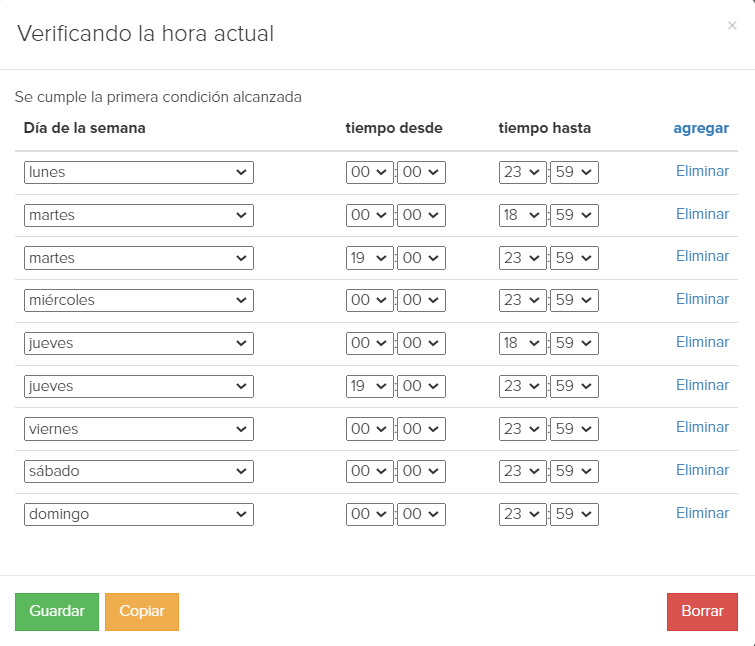Viewport: 755px width, 646px height.
Task: Open the lunes weekday dropdown
Action: (139, 172)
